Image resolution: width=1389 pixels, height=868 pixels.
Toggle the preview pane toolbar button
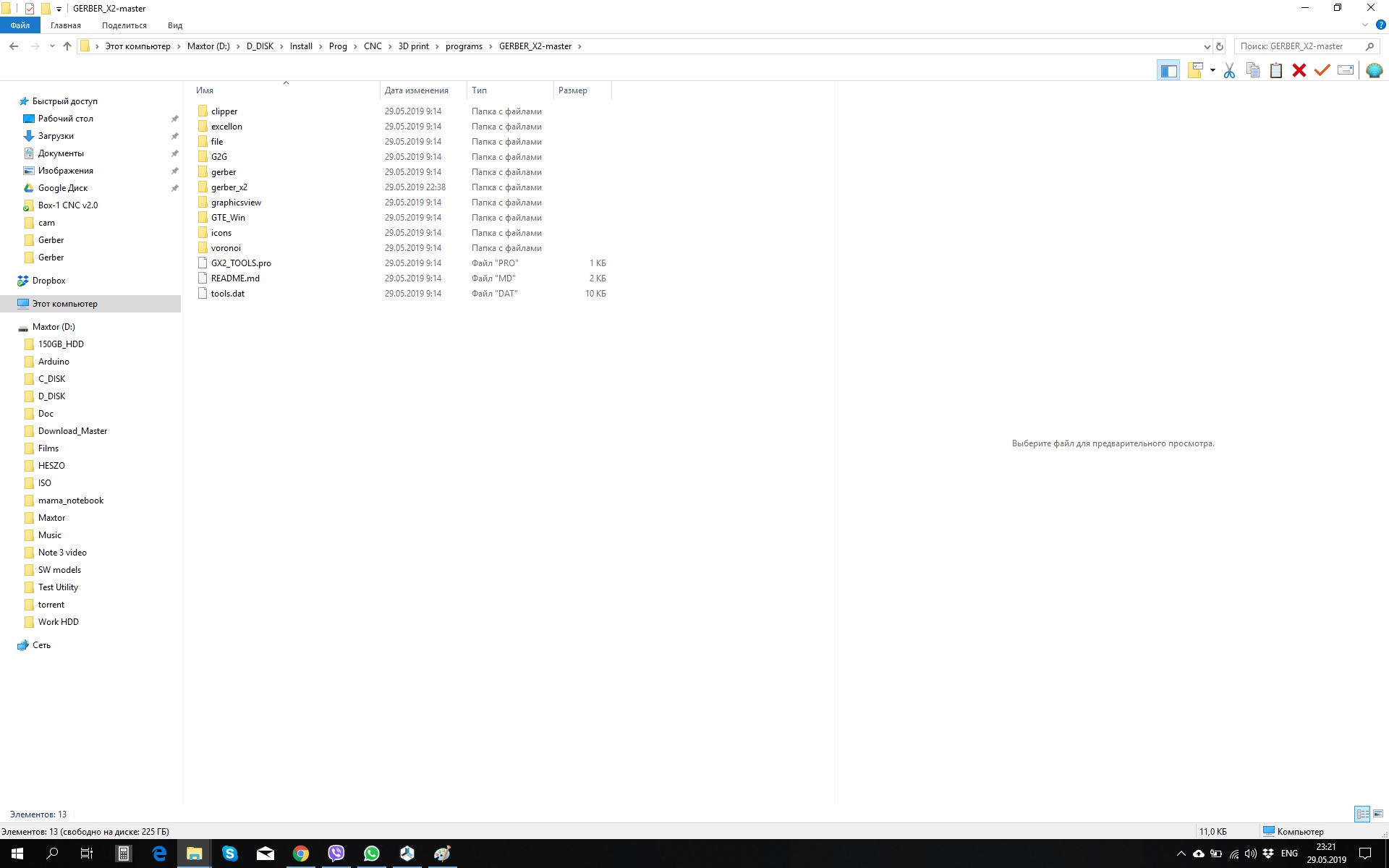pyautogui.click(x=1168, y=70)
